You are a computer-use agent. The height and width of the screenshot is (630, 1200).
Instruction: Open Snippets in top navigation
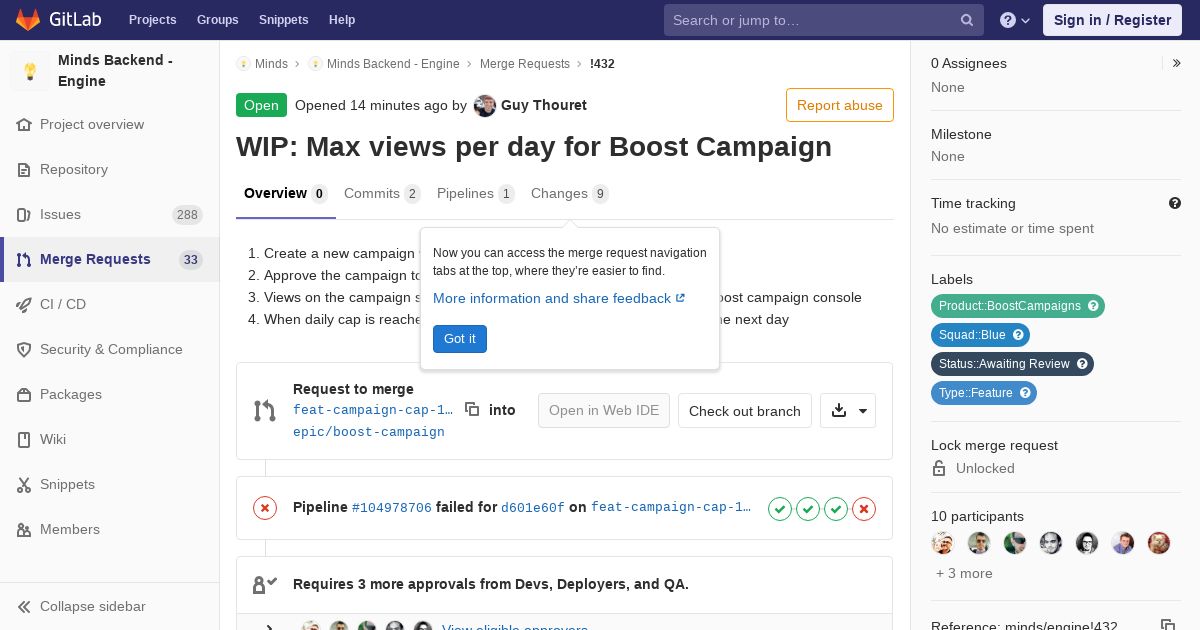coord(284,20)
